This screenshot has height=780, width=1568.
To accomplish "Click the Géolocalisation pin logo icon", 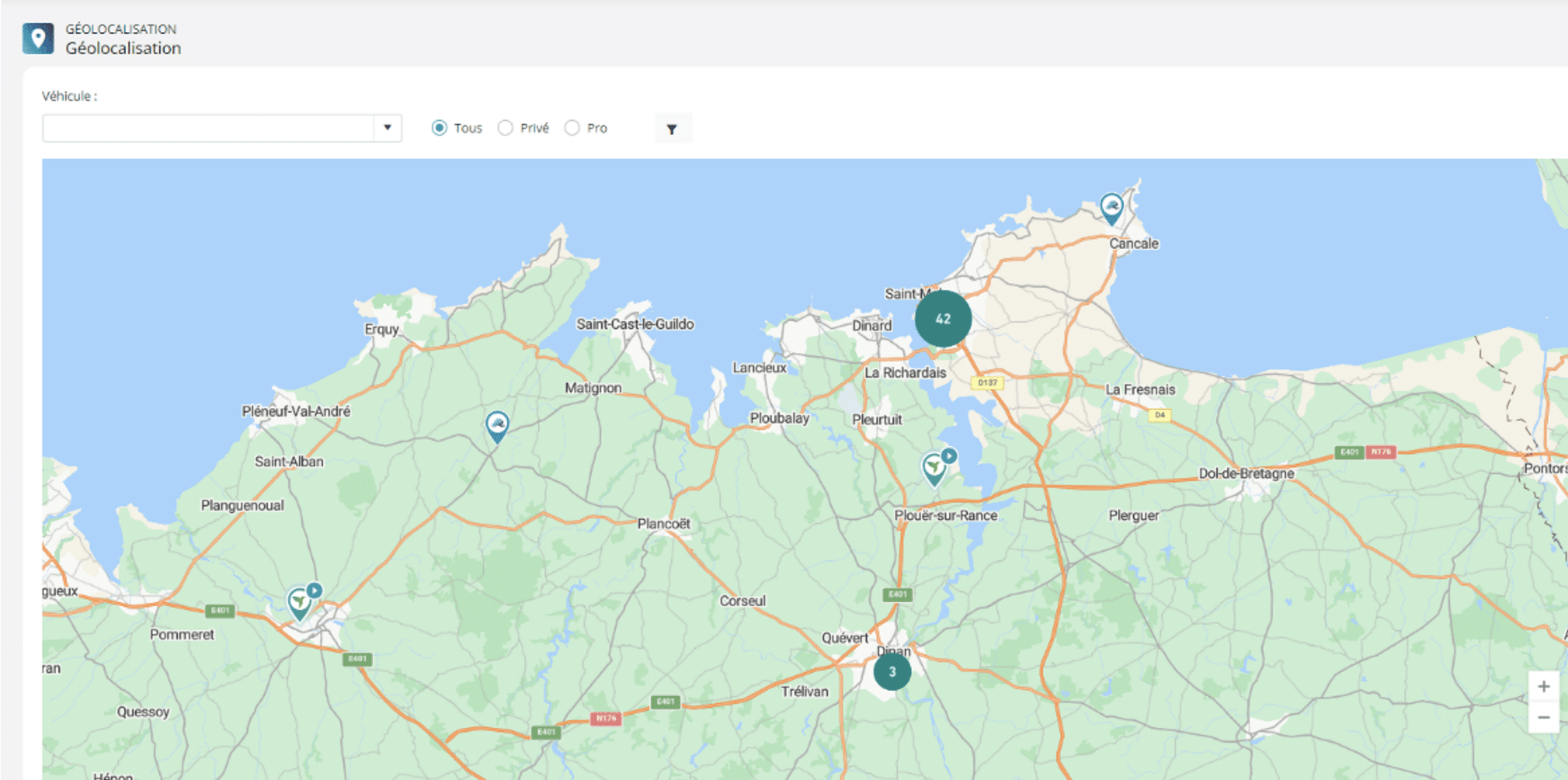I will pos(38,39).
